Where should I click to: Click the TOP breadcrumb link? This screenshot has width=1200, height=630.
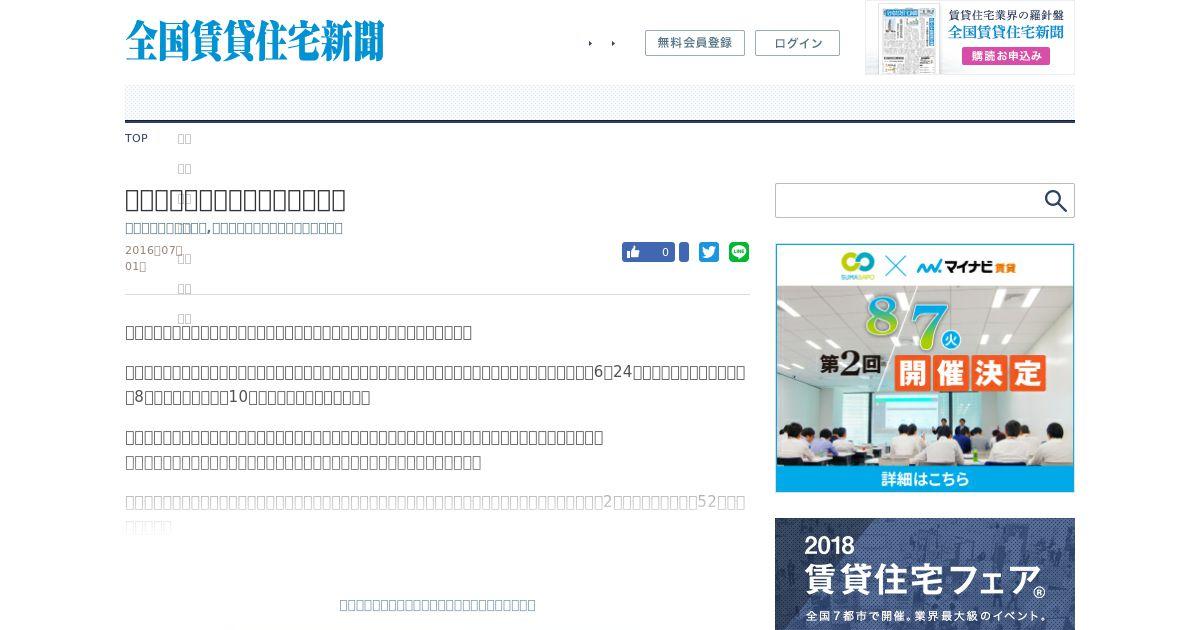[x=136, y=139]
